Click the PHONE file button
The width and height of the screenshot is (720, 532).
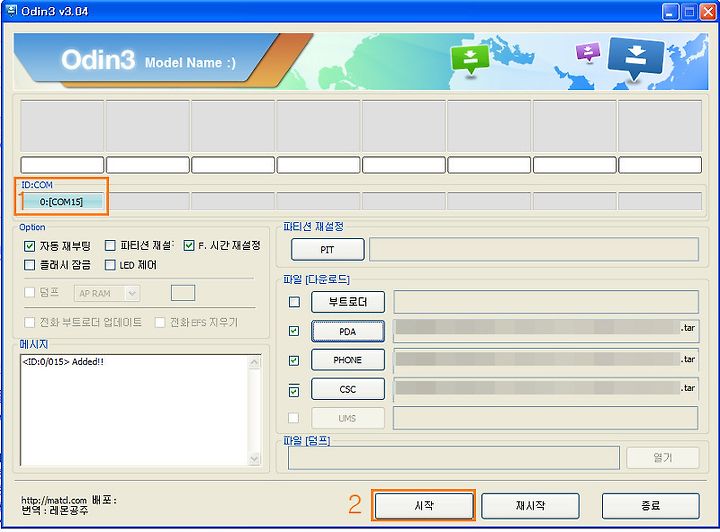pyautogui.click(x=348, y=360)
